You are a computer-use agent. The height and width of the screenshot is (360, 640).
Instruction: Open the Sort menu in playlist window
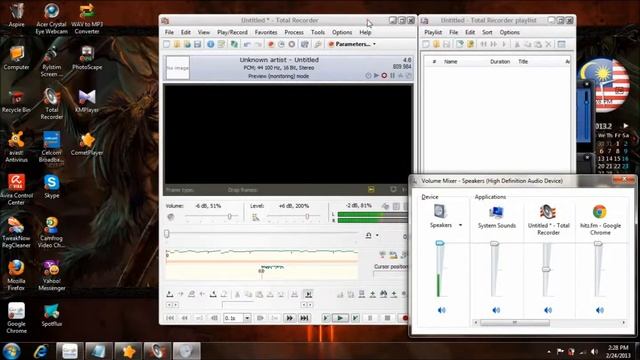click(x=487, y=32)
